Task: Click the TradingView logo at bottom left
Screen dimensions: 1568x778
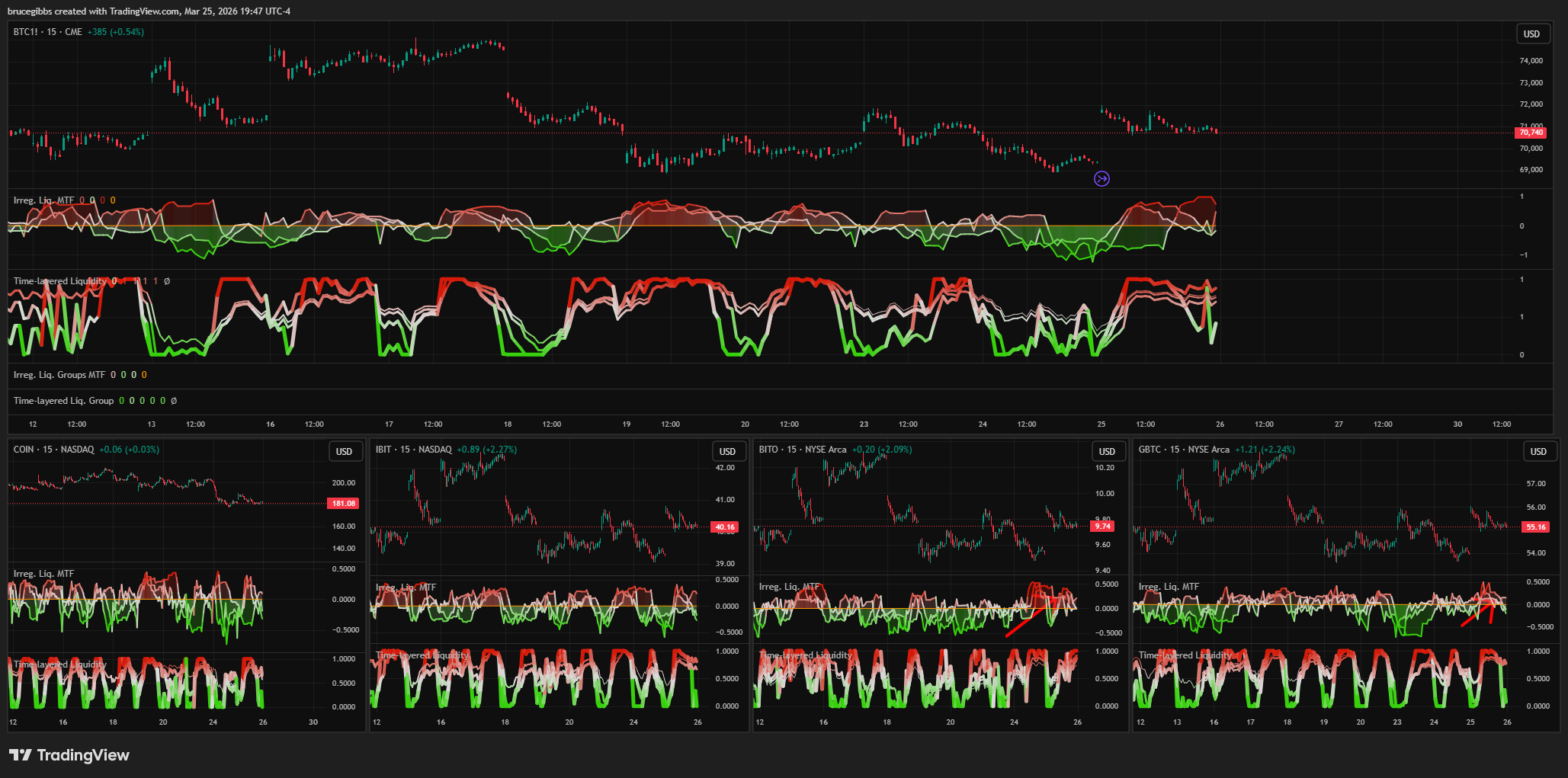Action: (69, 755)
